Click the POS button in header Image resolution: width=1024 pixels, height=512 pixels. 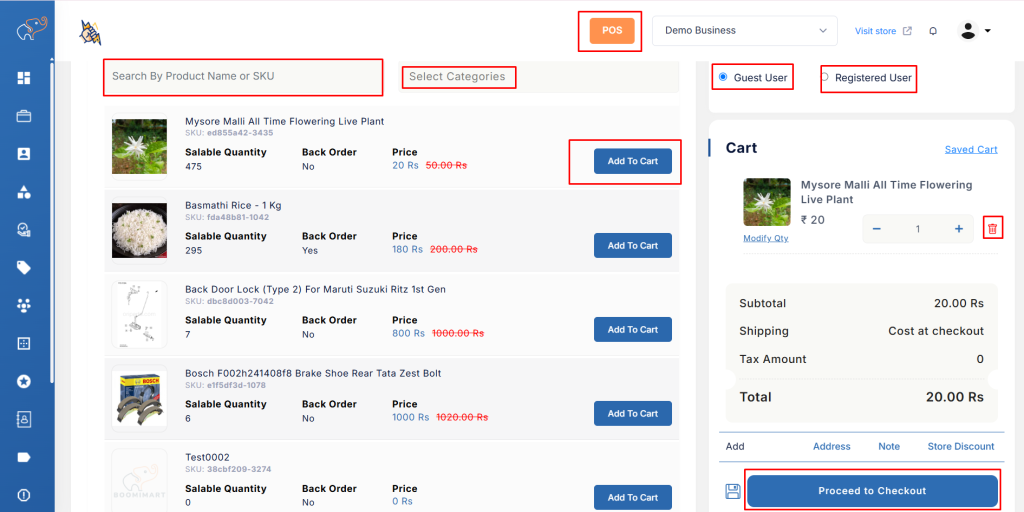pos(612,31)
